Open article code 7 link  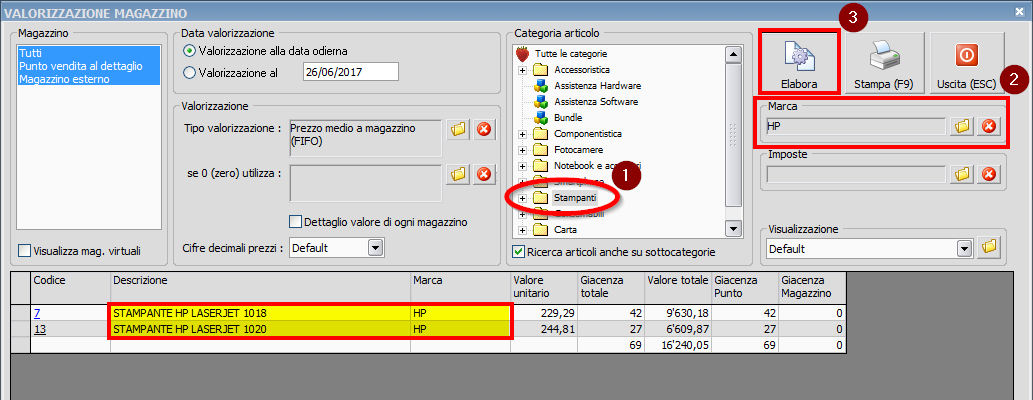(x=37, y=312)
